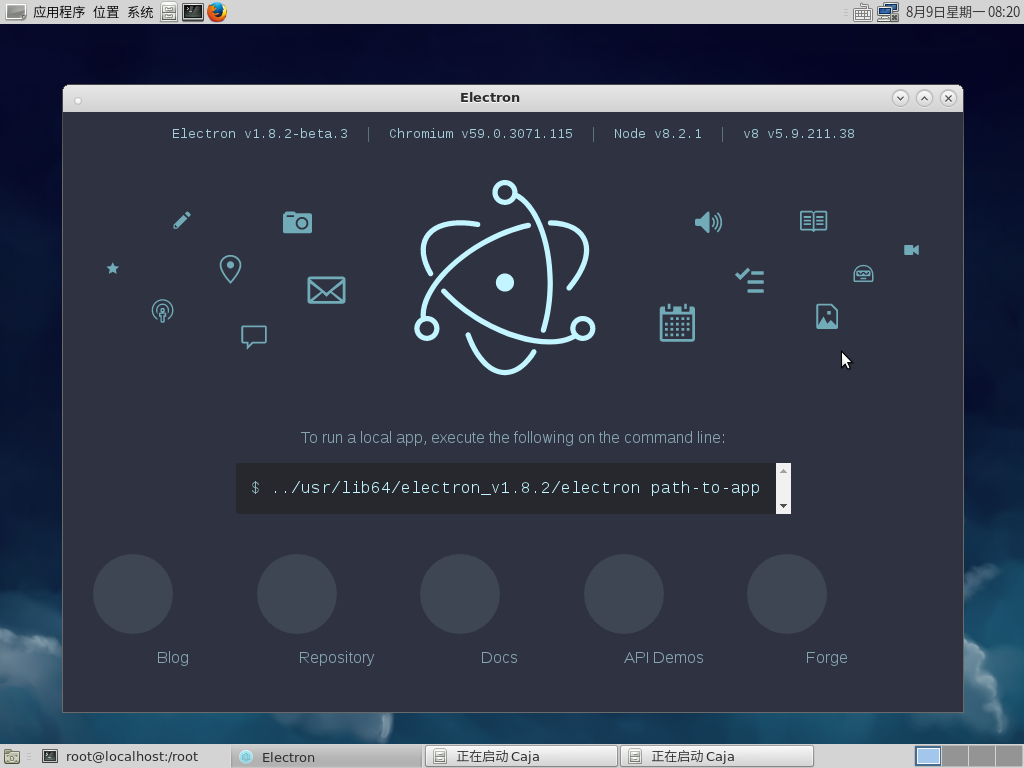Viewport: 1024px width, 768px height.
Task: Open the 位置 places menu
Action: 106,12
